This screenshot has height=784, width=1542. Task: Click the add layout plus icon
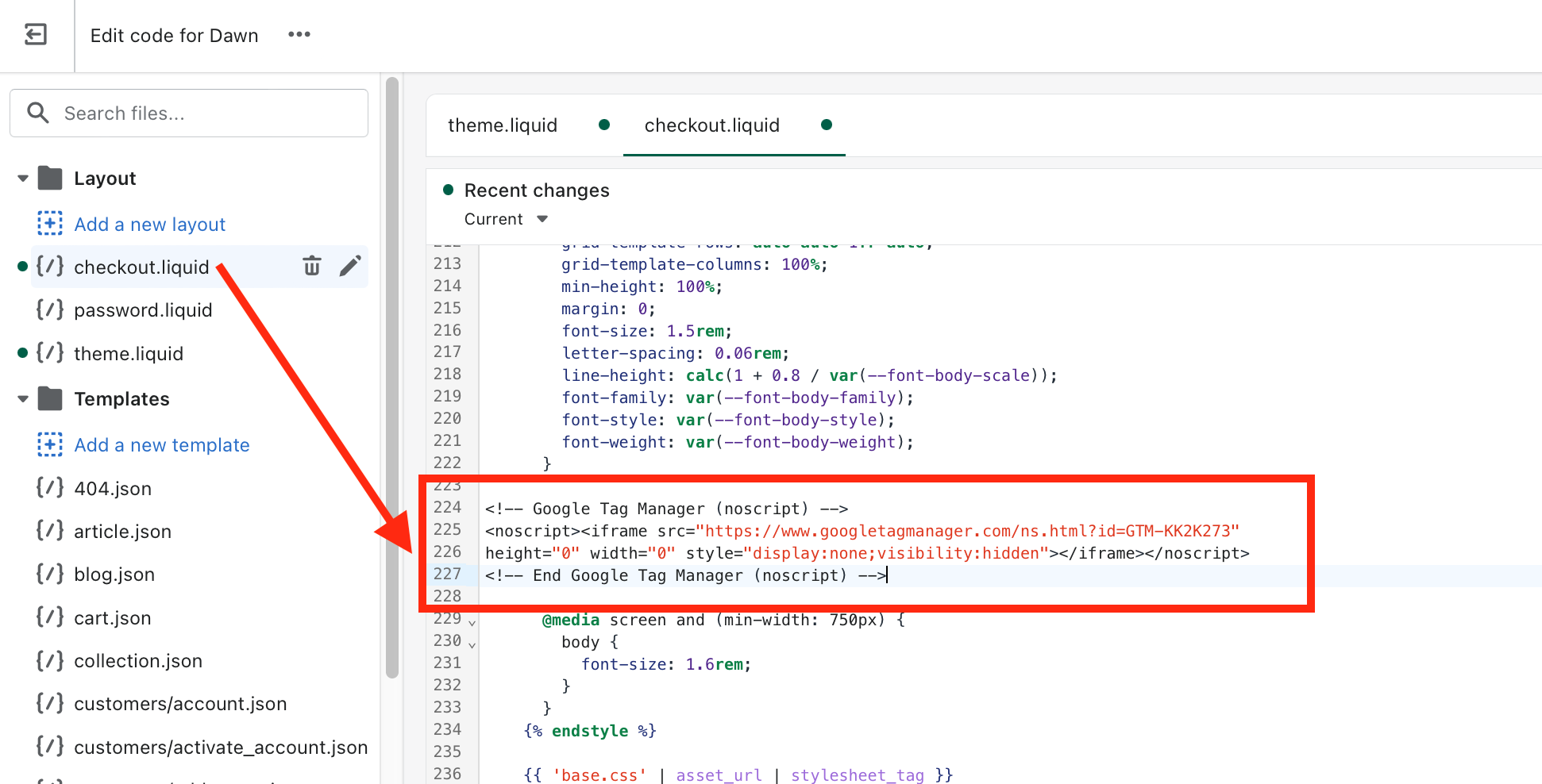(50, 224)
